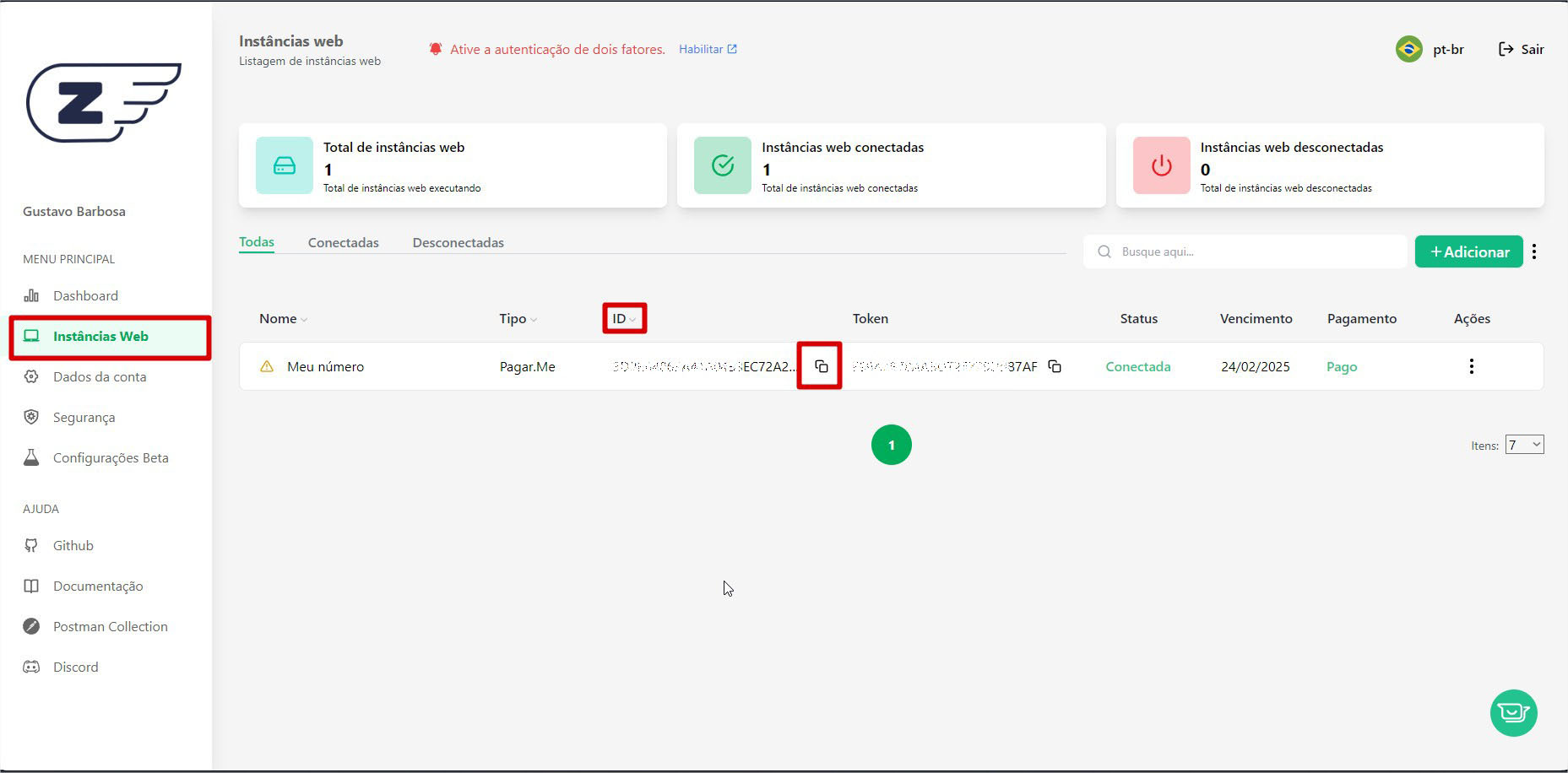Open the Itens per page dropdown
This screenshot has height=773, width=1568.
(x=1524, y=445)
